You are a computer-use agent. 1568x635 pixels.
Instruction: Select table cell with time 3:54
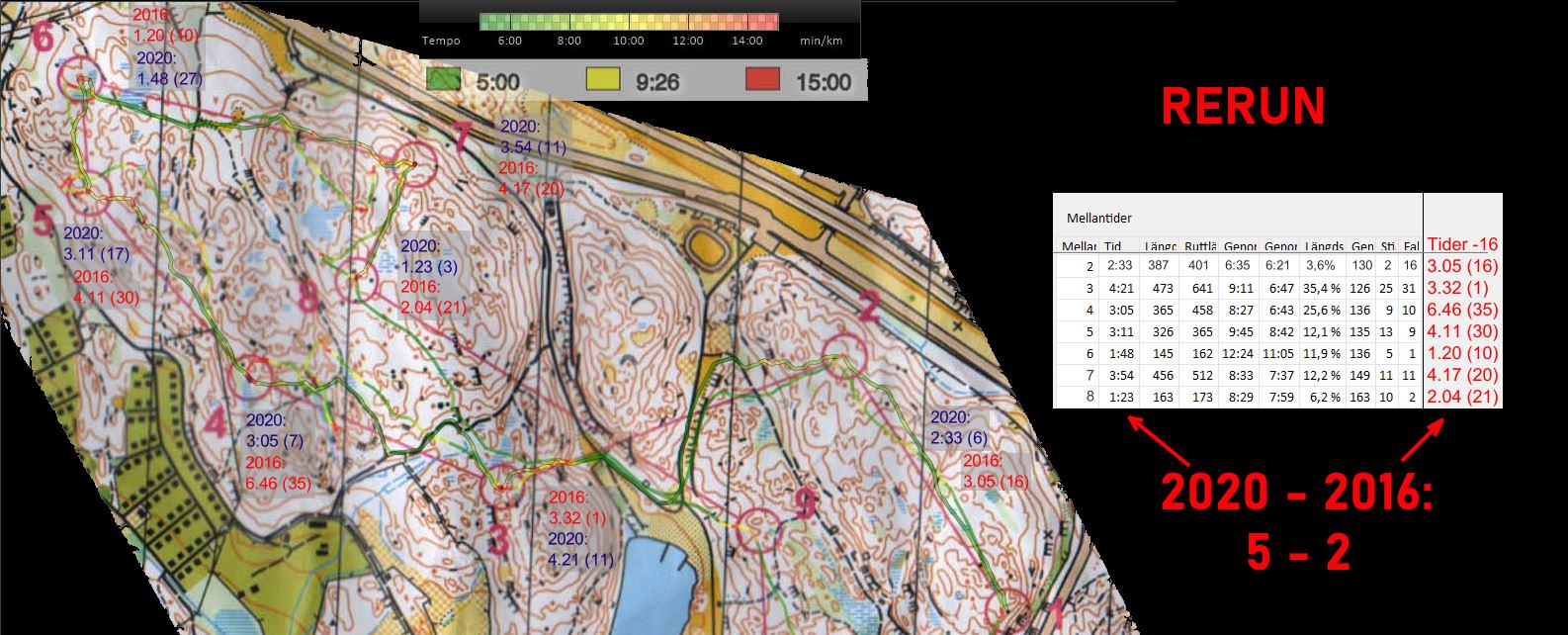[x=1117, y=375]
